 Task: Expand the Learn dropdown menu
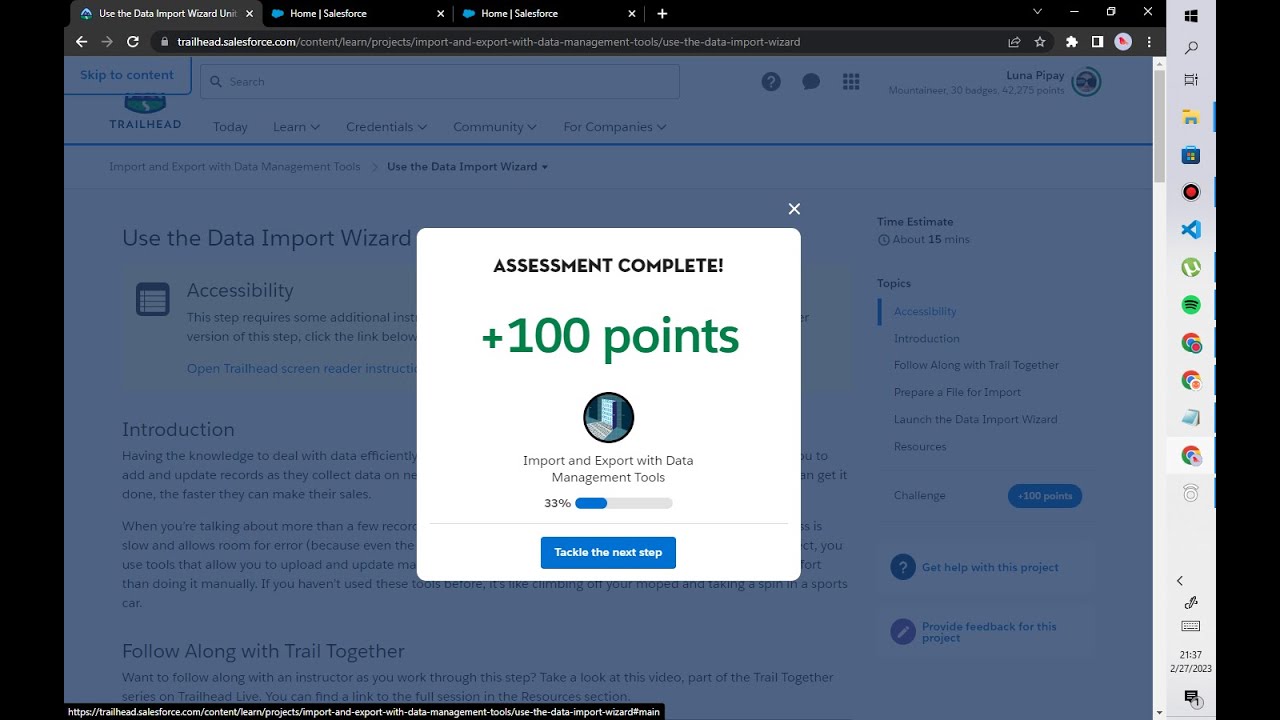tap(296, 127)
